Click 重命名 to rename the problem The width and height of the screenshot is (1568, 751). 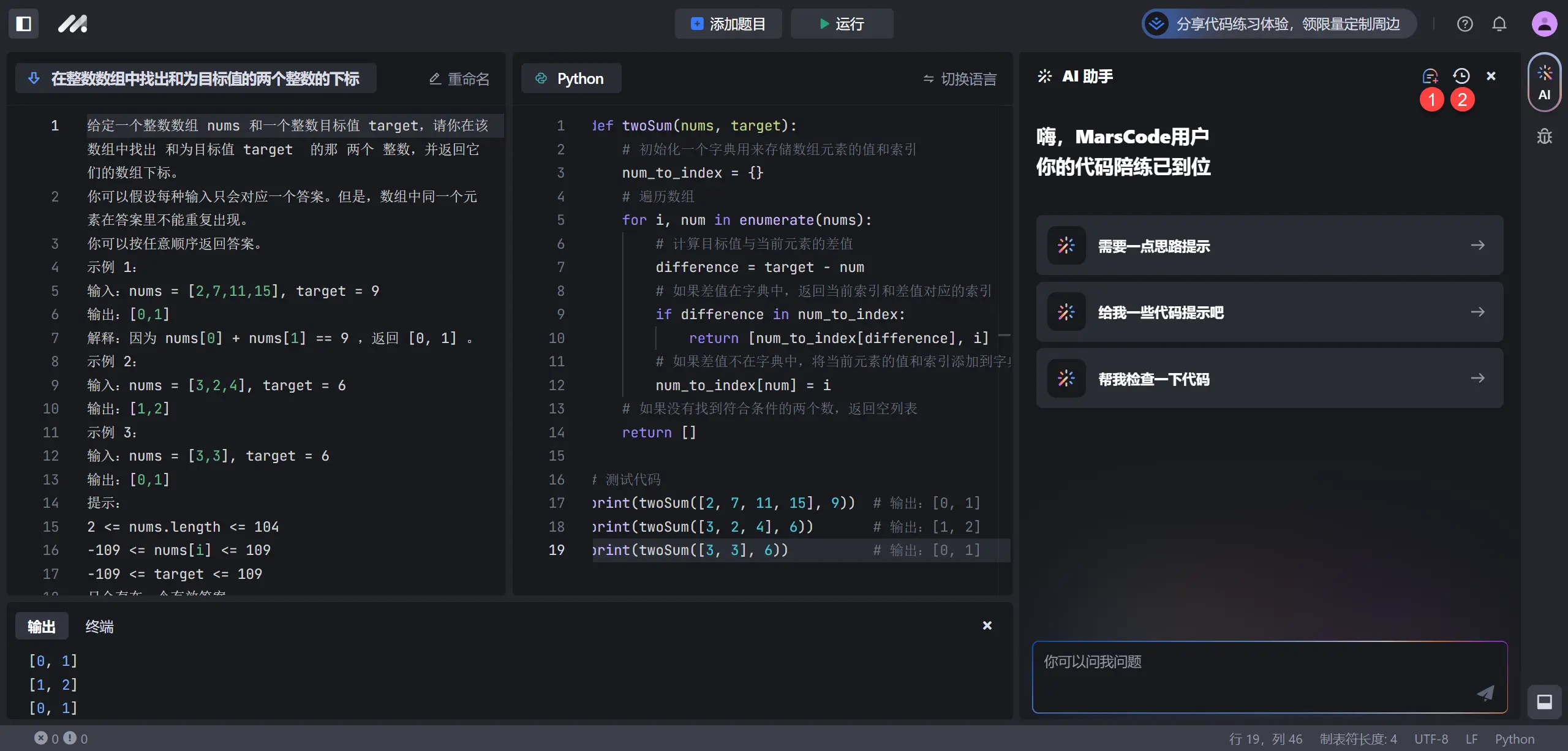(x=459, y=78)
